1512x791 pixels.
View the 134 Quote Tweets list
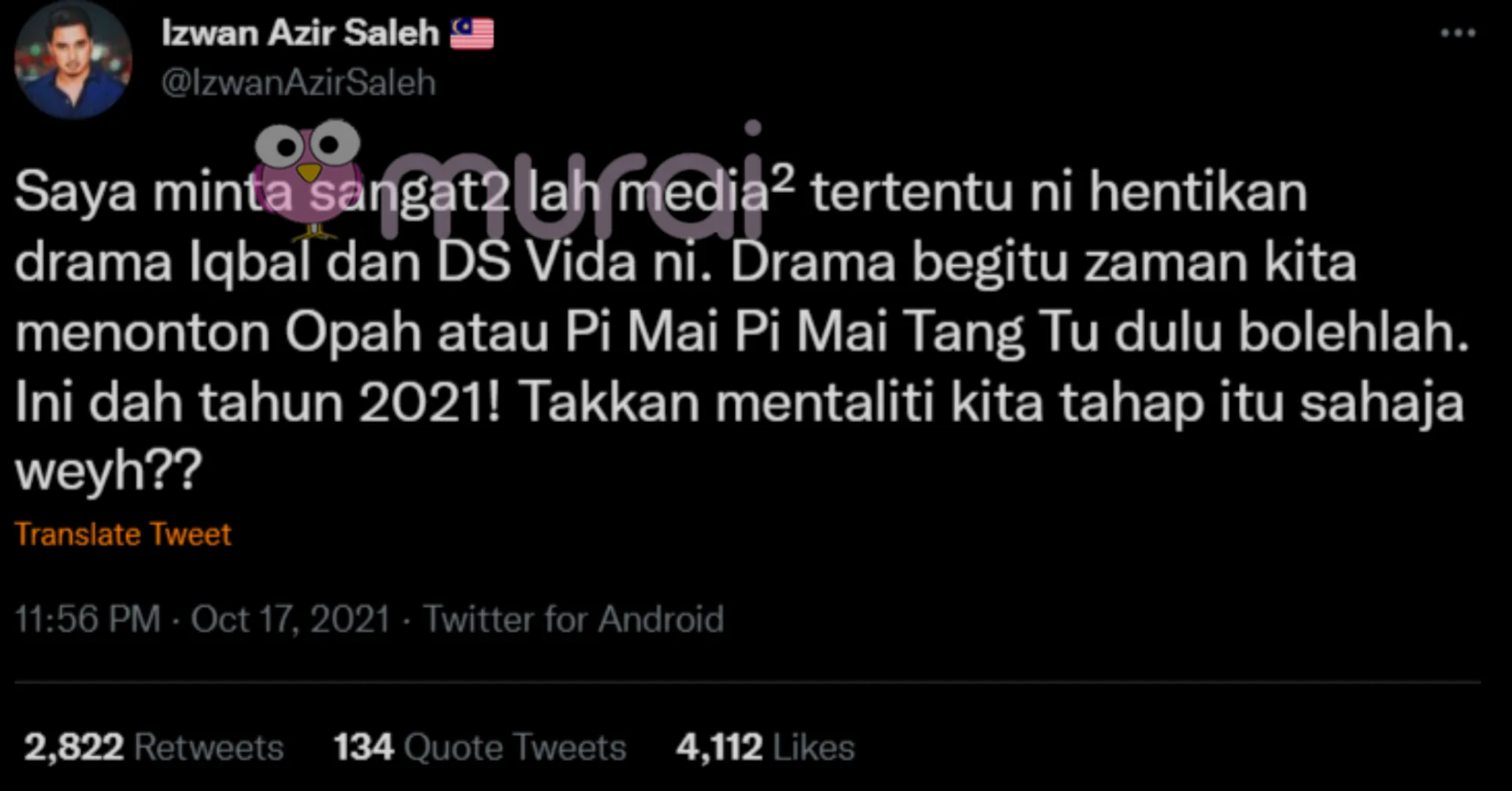tap(480, 746)
